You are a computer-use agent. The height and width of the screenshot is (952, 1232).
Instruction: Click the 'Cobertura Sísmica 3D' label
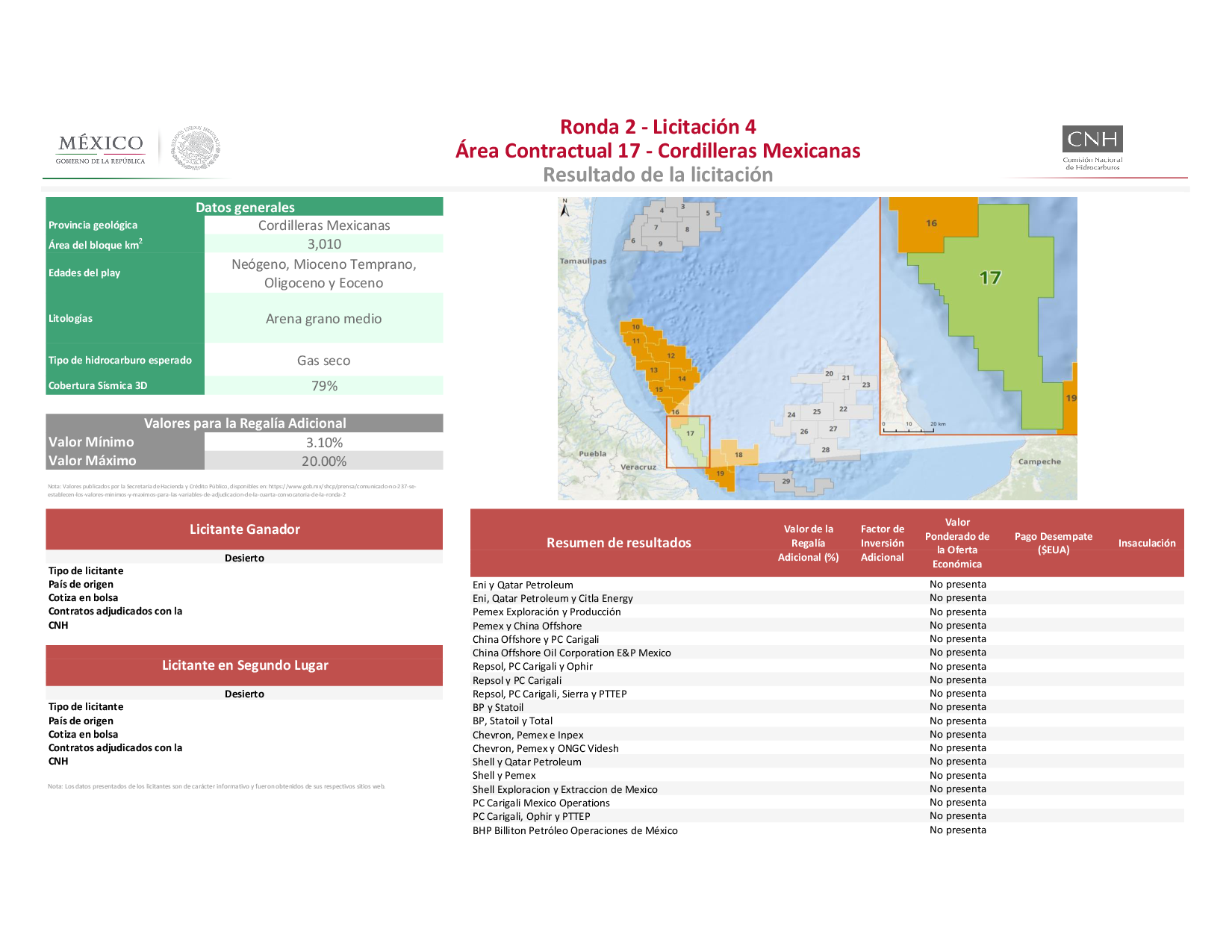tap(98, 385)
